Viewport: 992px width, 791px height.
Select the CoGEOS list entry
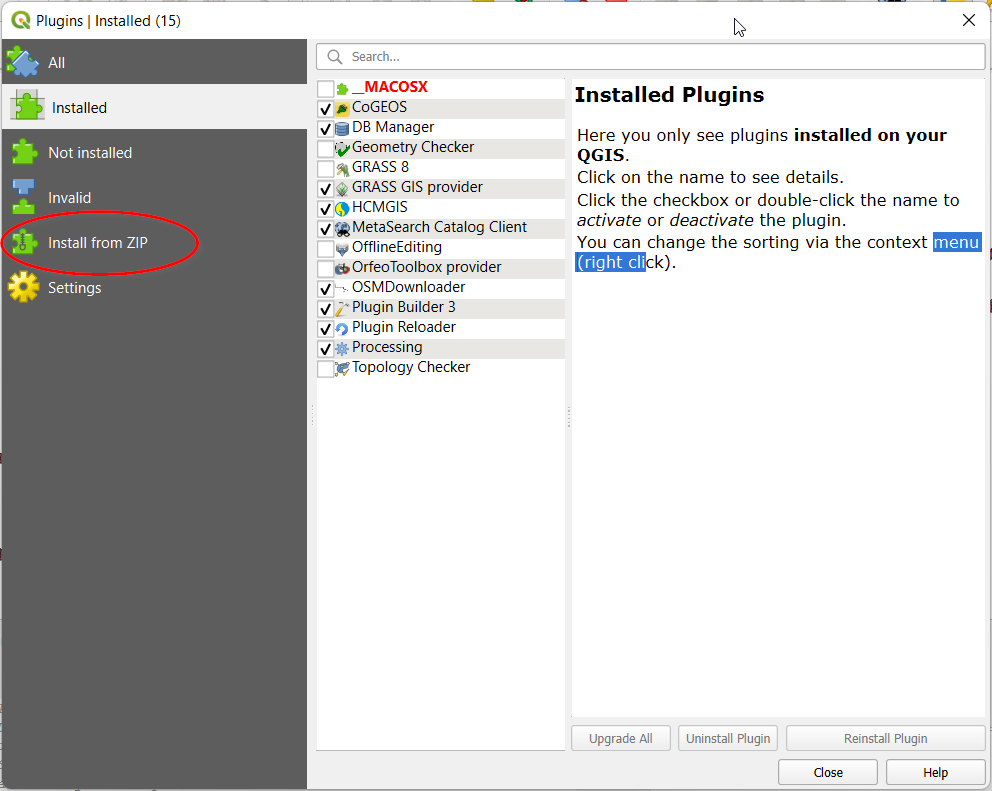(x=379, y=107)
